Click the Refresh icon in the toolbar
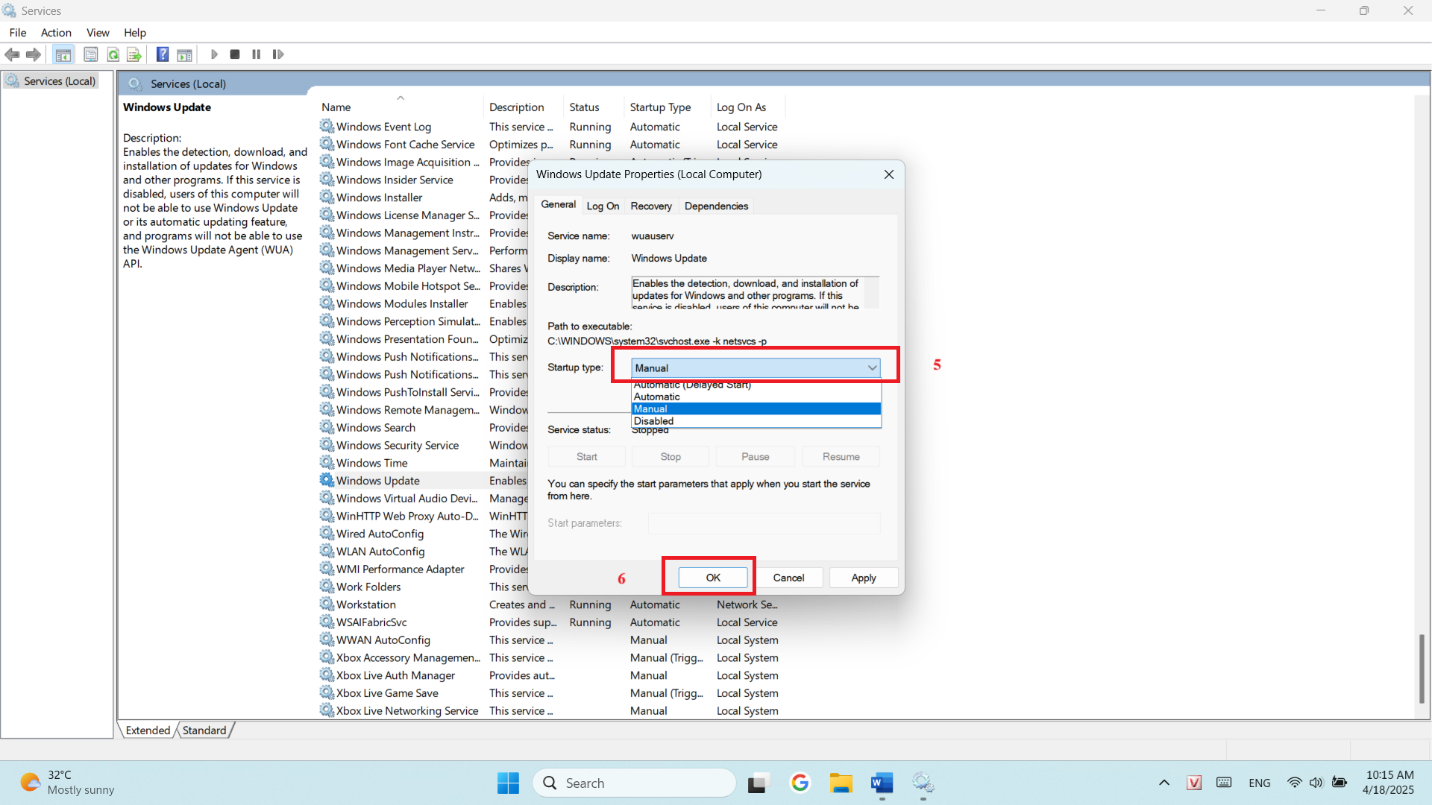 [x=113, y=55]
